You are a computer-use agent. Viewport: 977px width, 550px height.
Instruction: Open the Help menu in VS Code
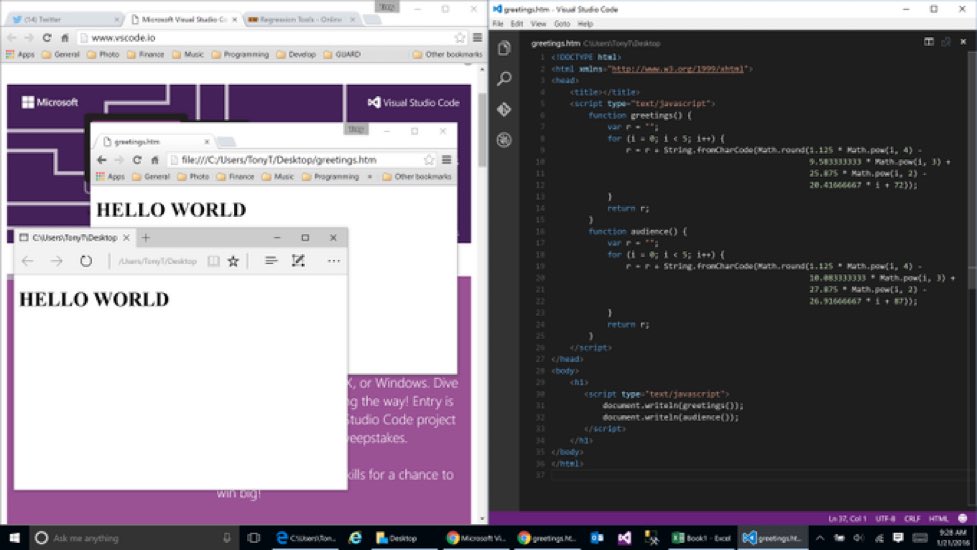coord(585,24)
